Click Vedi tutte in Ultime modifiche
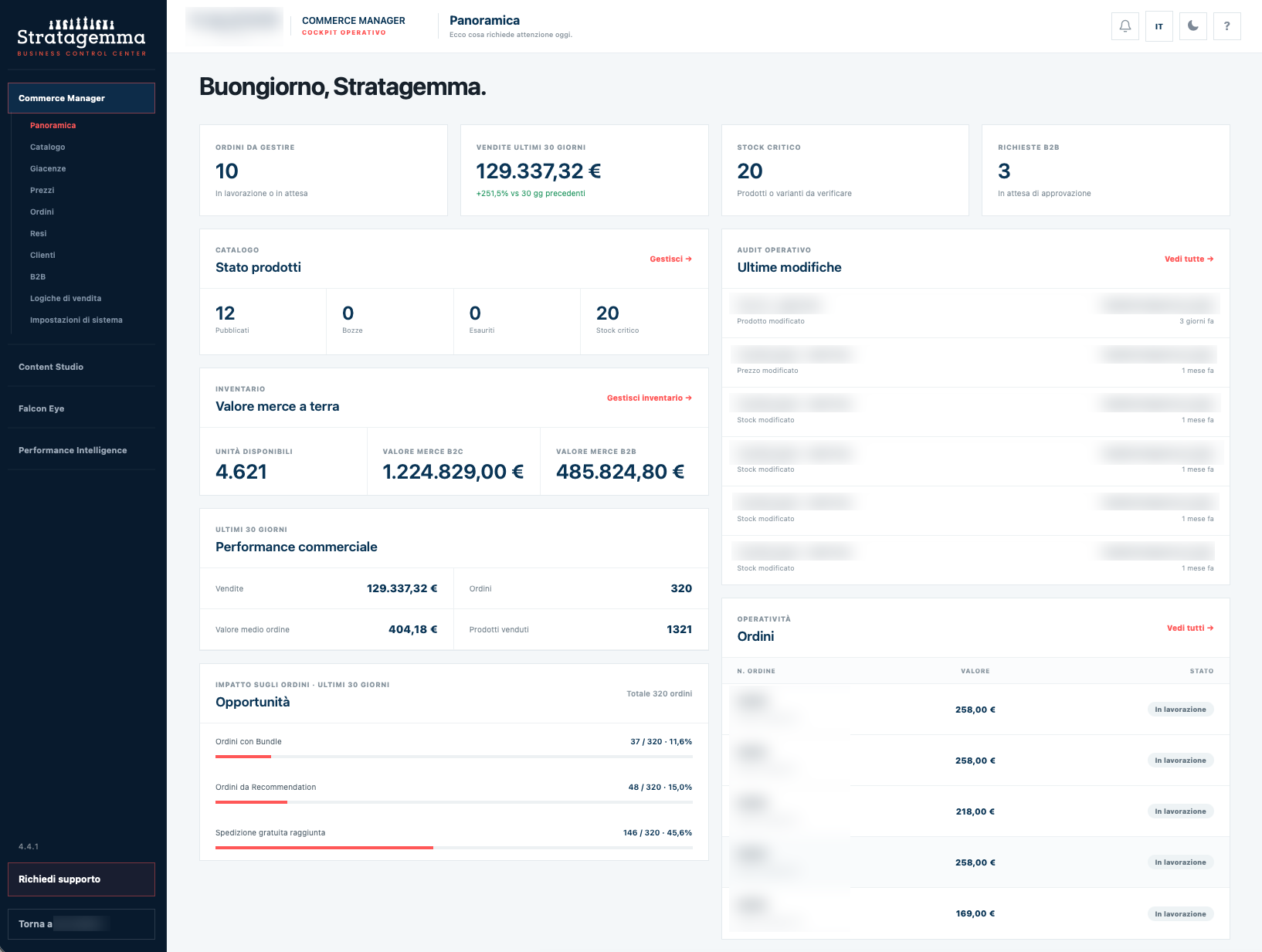This screenshot has height=952, width=1262. [1189, 259]
